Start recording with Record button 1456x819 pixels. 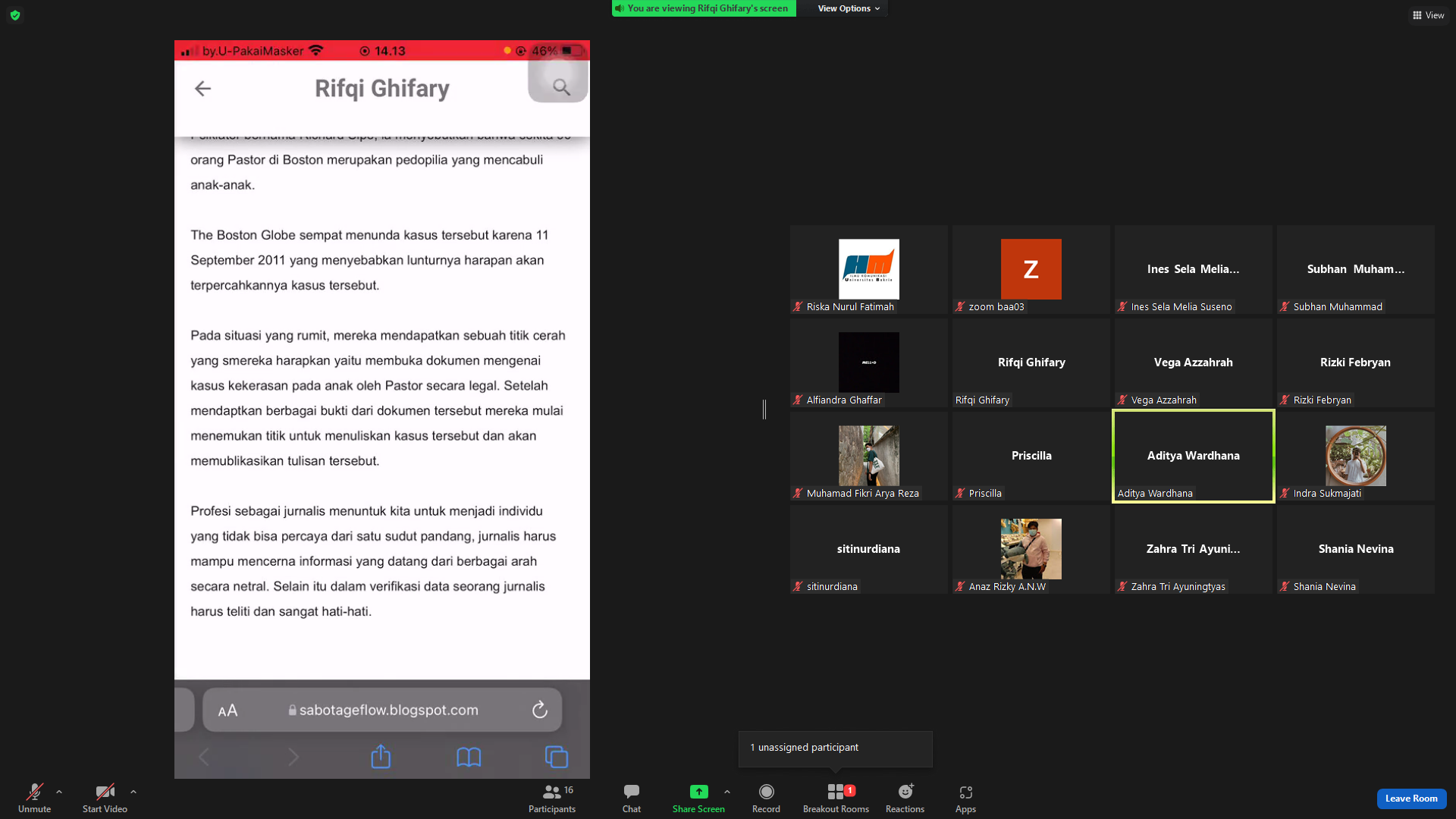tap(766, 798)
